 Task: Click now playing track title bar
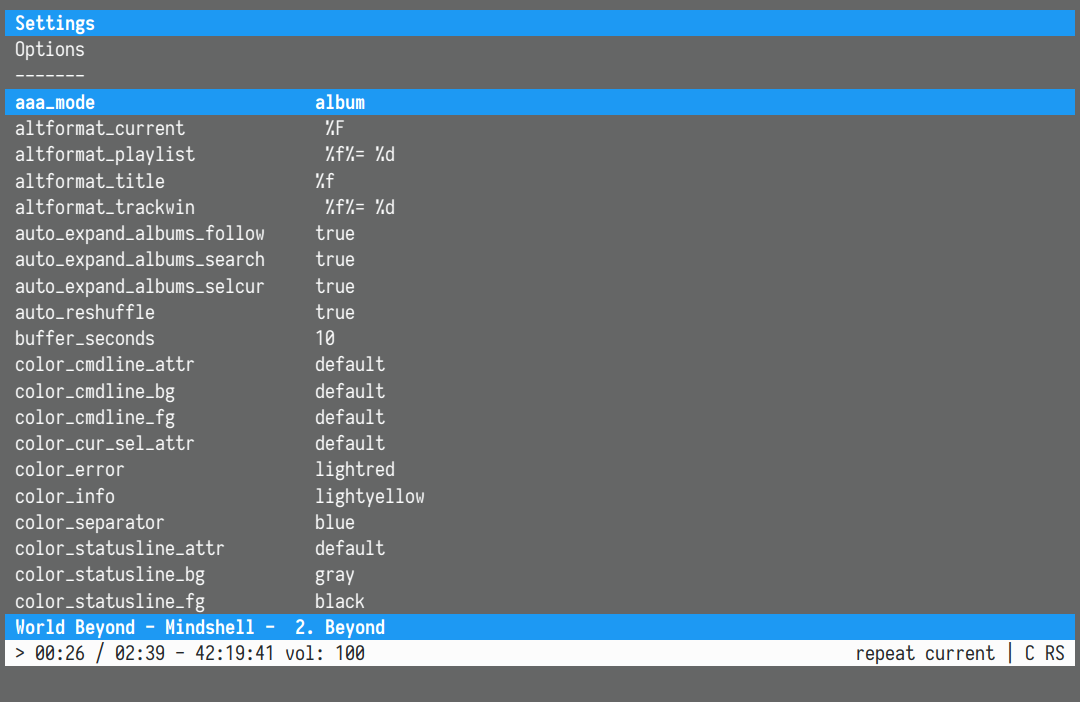tap(200, 627)
